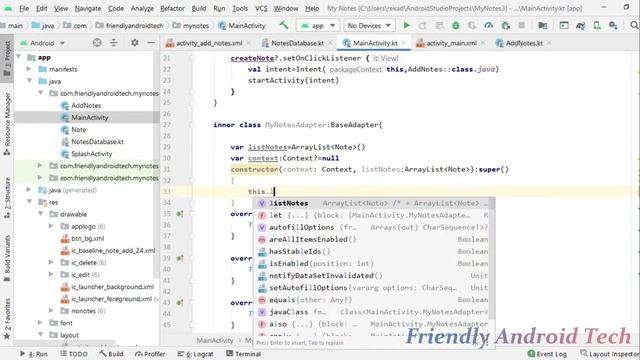Open the No Devices dropdown
The image size is (640, 360).
(369, 25)
